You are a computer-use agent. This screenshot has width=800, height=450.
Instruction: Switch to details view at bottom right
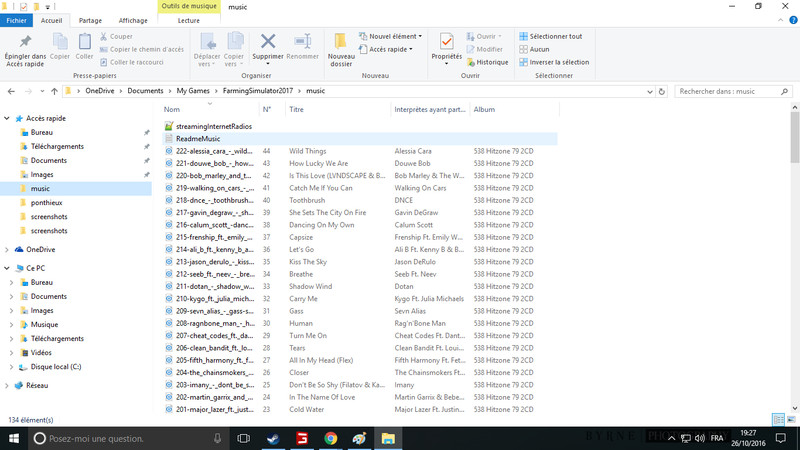[777, 420]
